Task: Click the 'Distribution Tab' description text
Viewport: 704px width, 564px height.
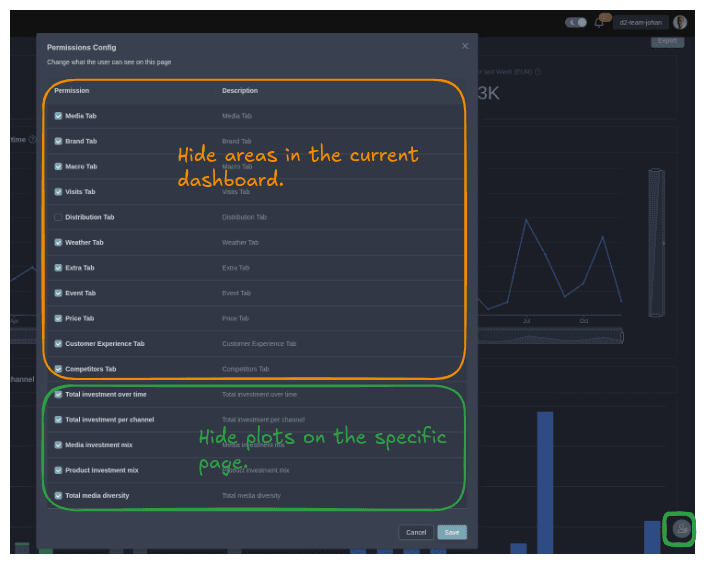Action: click(x=244, y=217)
